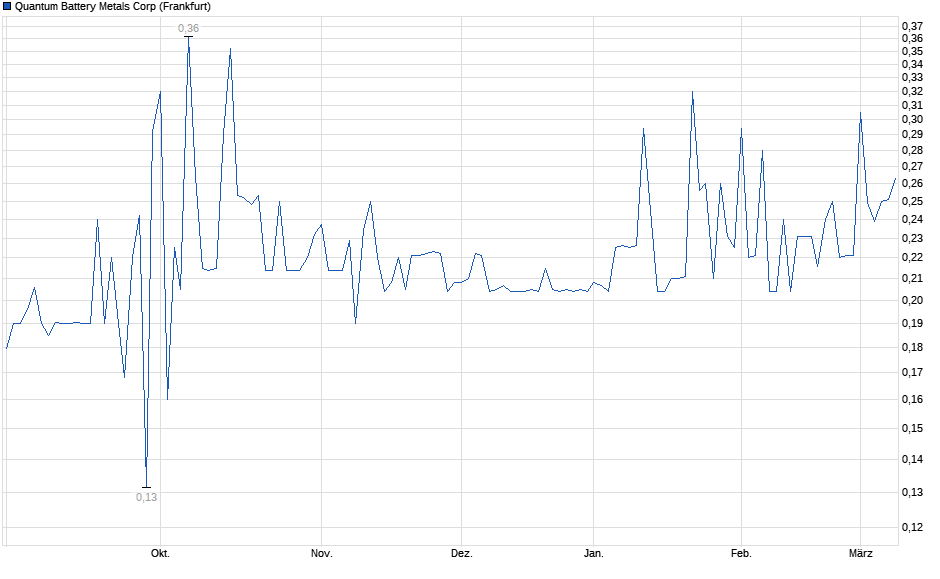The width and height of the screenshot is (940, 579).
Task: Click the 0,37 price axis label
Action: [x=911, y=25]
